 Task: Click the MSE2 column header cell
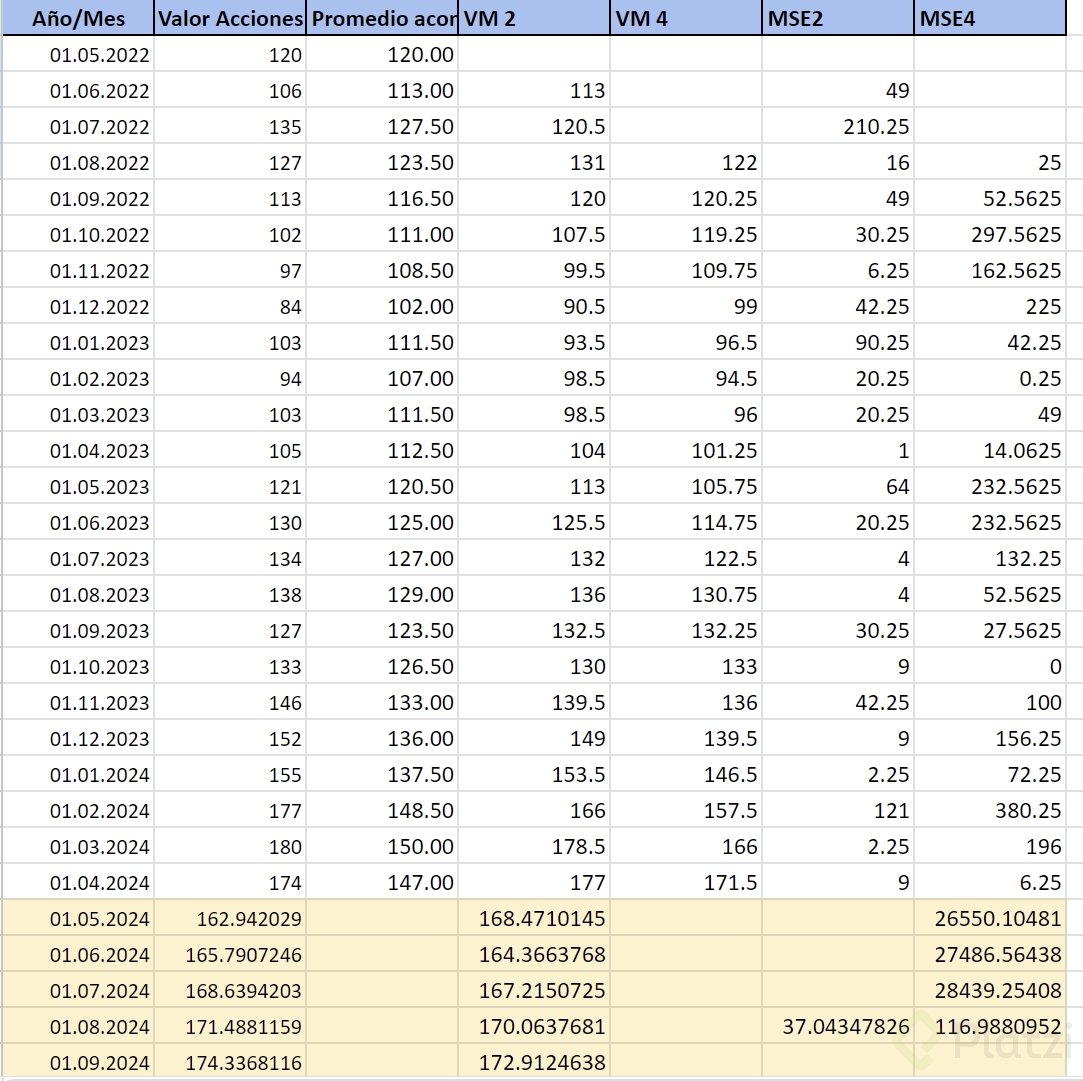838,18
